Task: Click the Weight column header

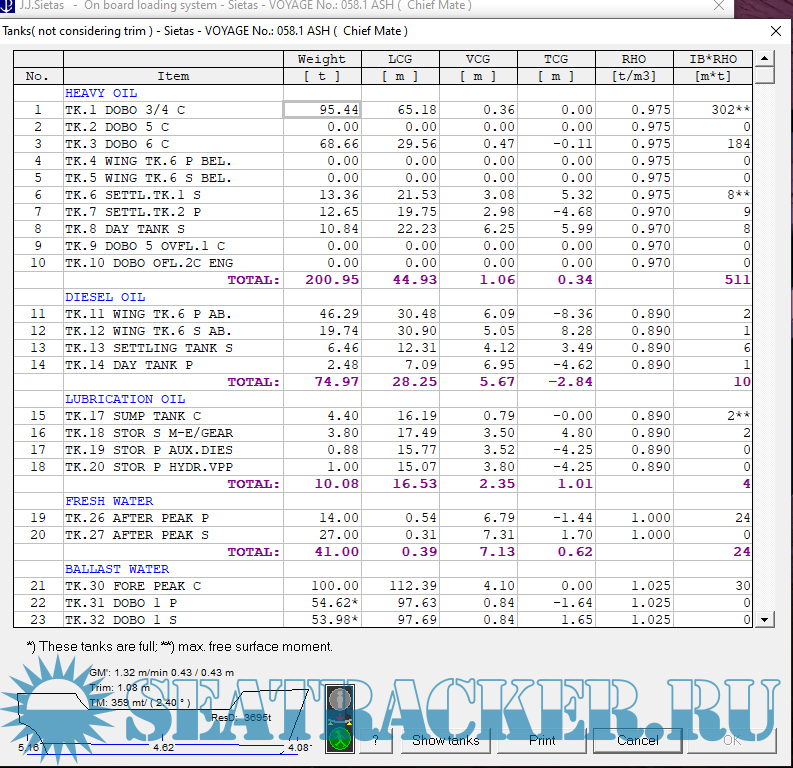Action: [322, 59]
